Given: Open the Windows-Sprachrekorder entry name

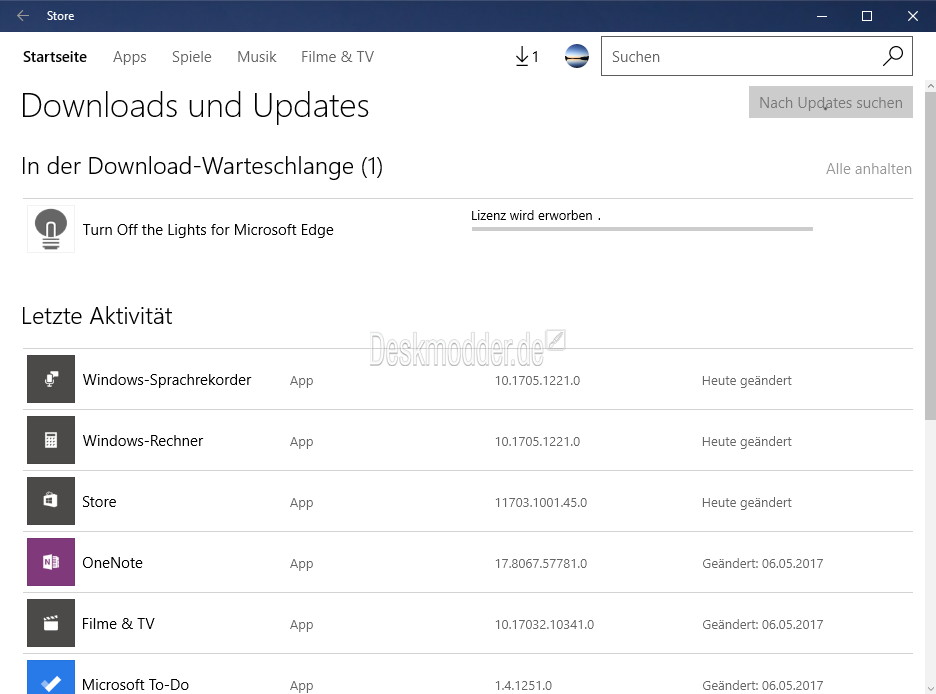Looking at the screenshot, I should pos(167,380).
